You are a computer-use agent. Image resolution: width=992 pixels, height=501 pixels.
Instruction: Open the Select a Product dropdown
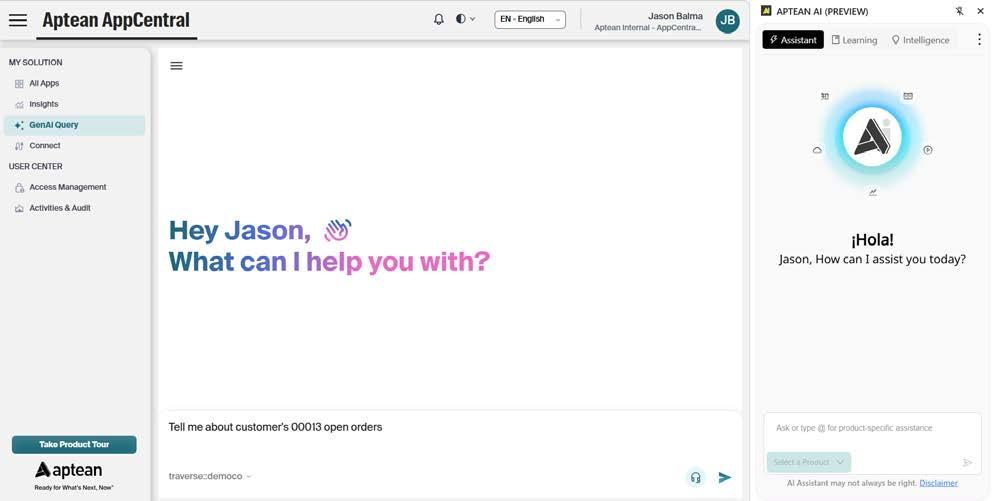point(809,462)
